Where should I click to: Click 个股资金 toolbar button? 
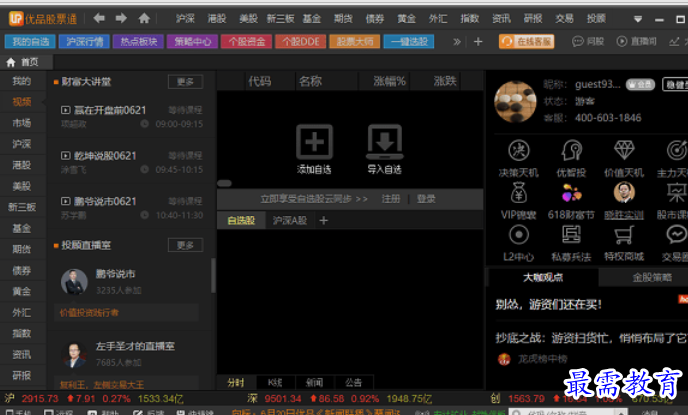click(247, 42)
